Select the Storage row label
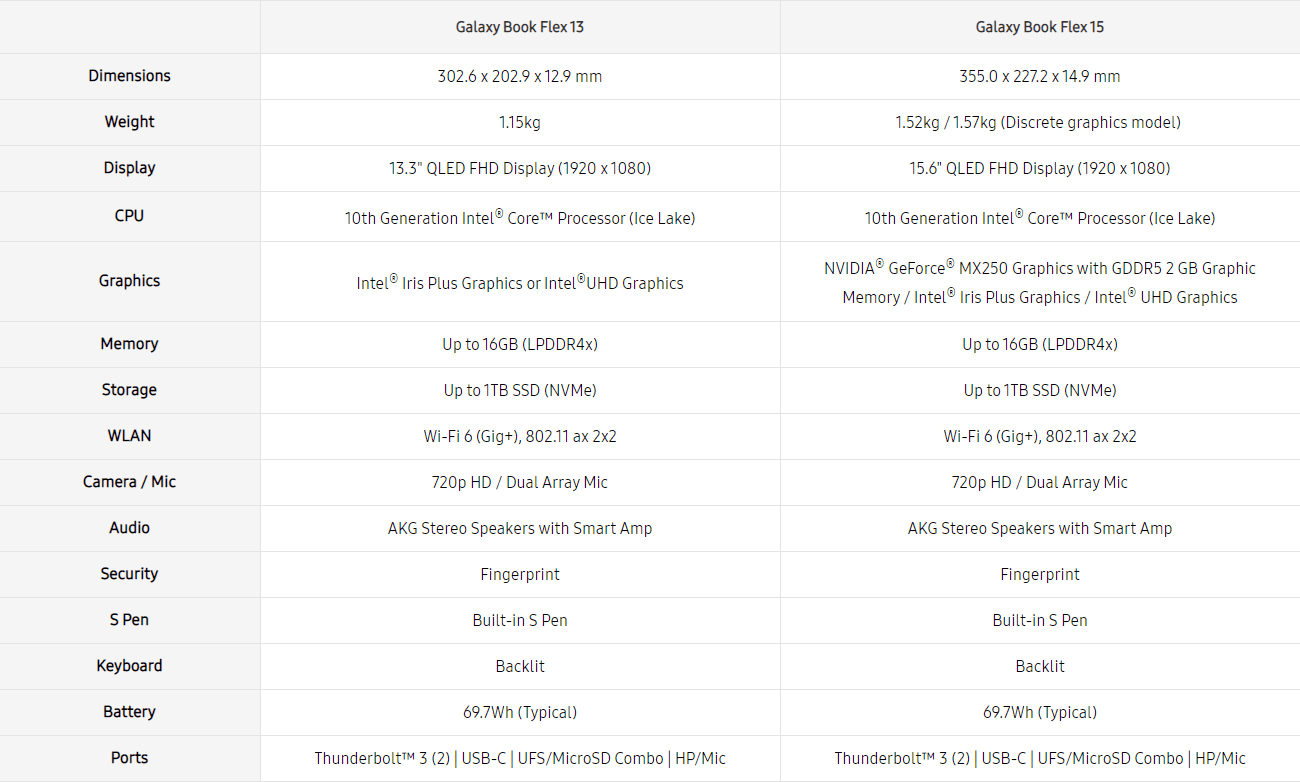This screenshot has height=782, width=1300. 129,390
